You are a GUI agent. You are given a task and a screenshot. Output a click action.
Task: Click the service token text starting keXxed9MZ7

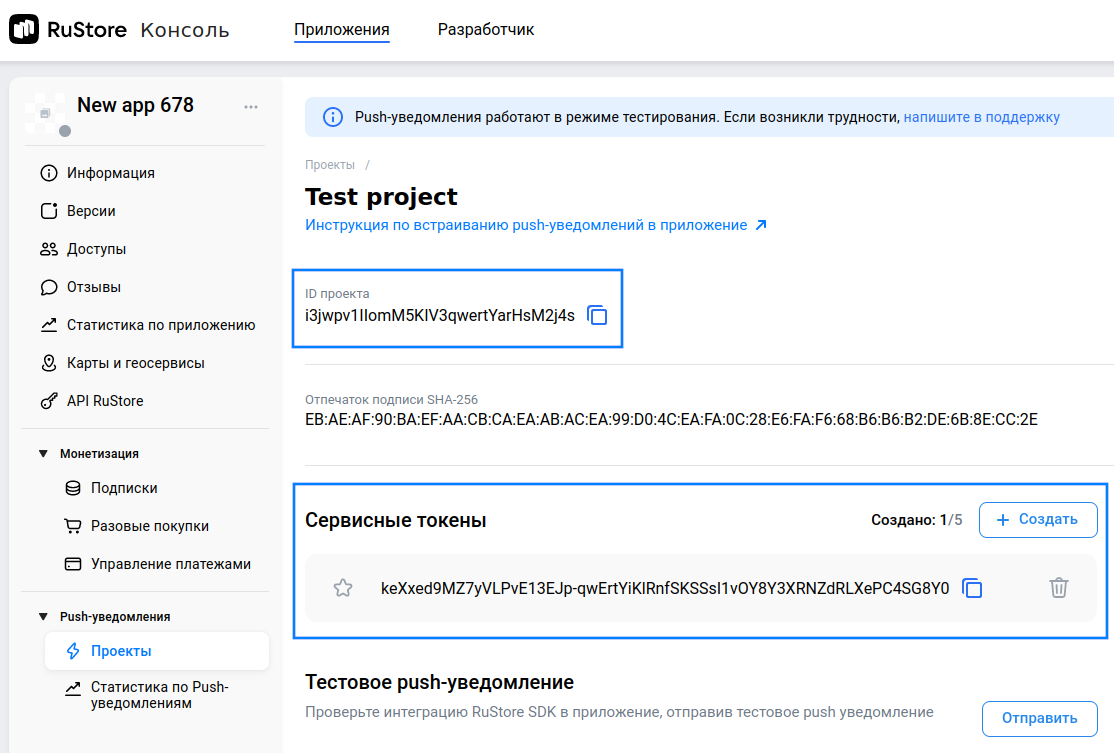665,588
